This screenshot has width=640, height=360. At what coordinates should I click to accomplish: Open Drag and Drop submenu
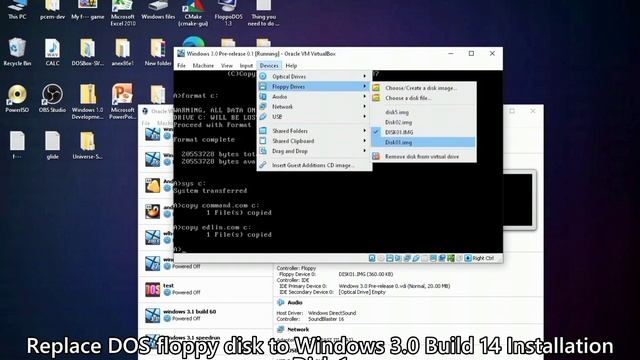tap(314, 151)
